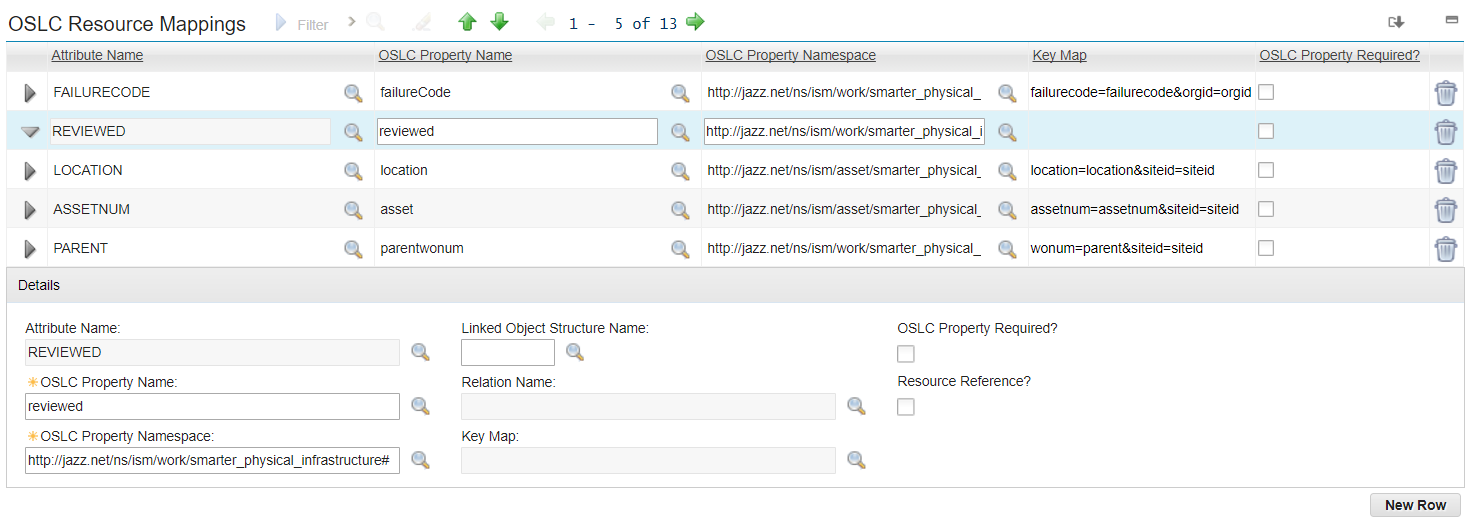Sort by Attribute Name column header
1483x522 pixels.
pos(97,56)
